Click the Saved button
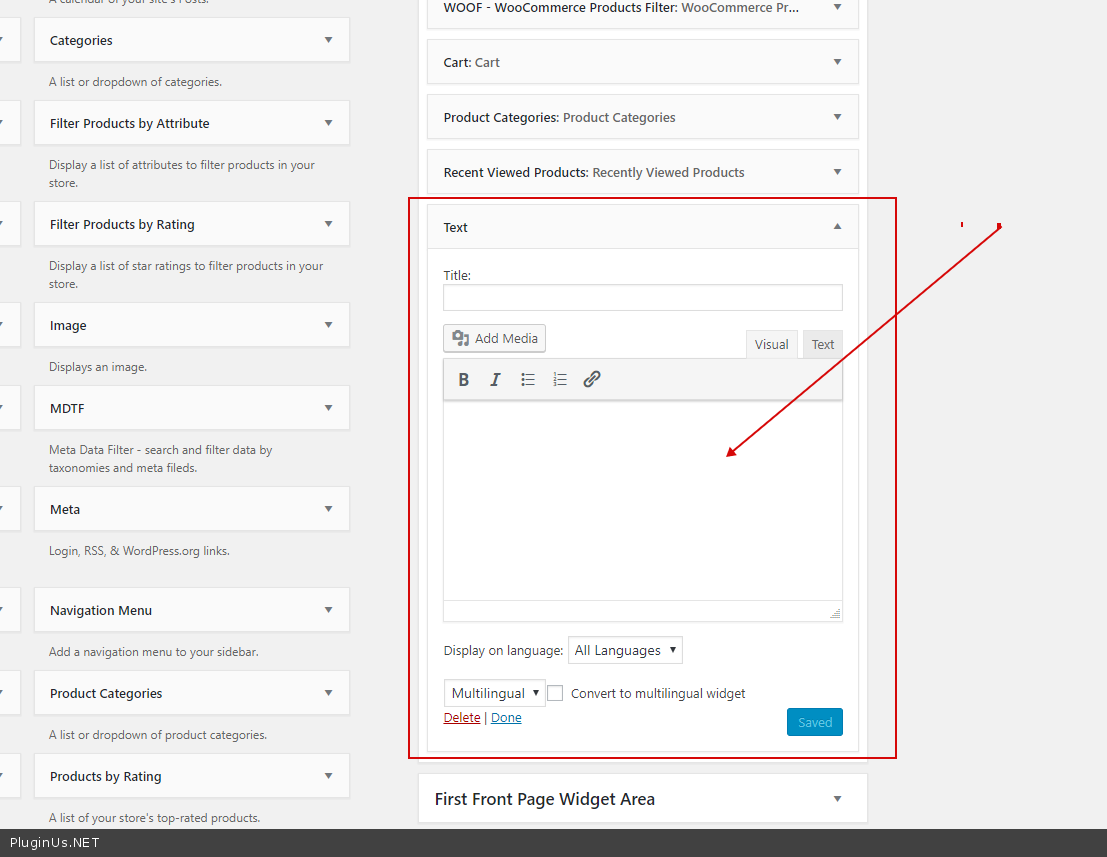This screenshot has height=857, width=1107. pyautogui.click(x=814, y=722)
